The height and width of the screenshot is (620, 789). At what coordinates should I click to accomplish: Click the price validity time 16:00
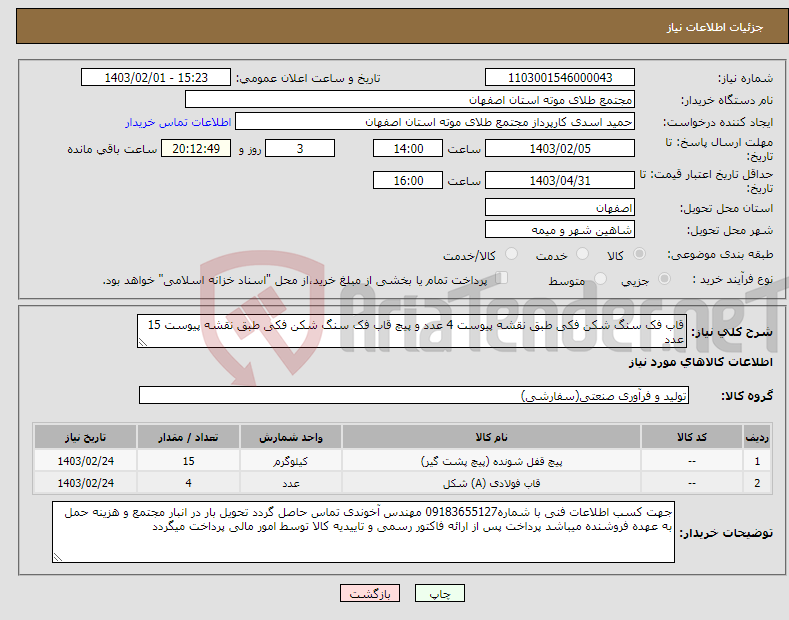[x=408, y=180]
